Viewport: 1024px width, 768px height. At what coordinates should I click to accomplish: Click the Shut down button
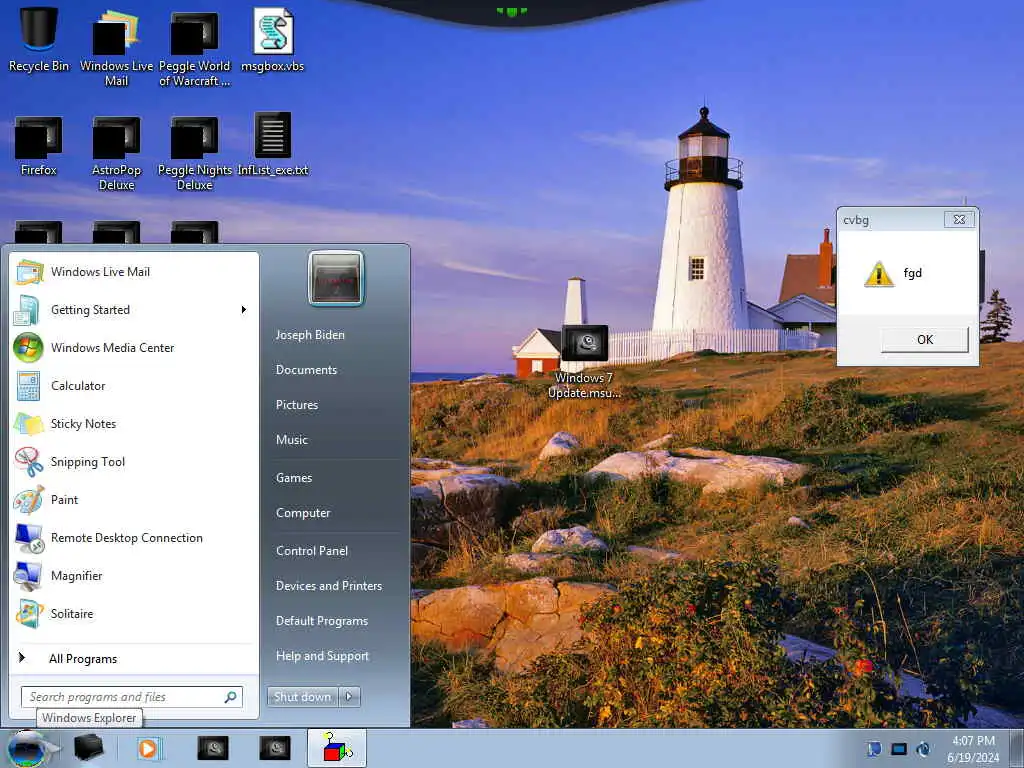pyautogui.click(x=302, y=697)
